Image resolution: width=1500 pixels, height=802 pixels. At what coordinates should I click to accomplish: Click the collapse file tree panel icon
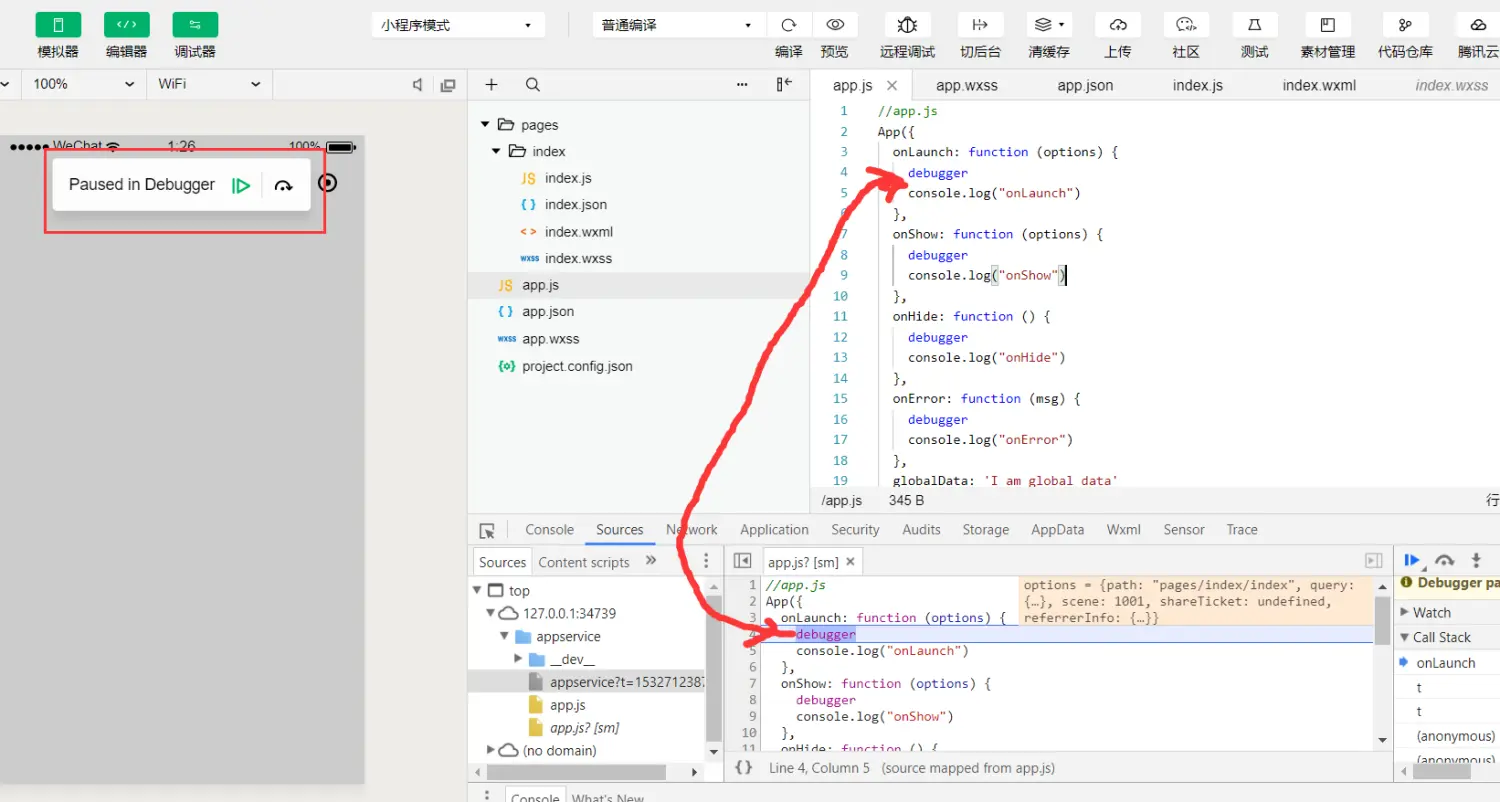click(x=784, y=85)
